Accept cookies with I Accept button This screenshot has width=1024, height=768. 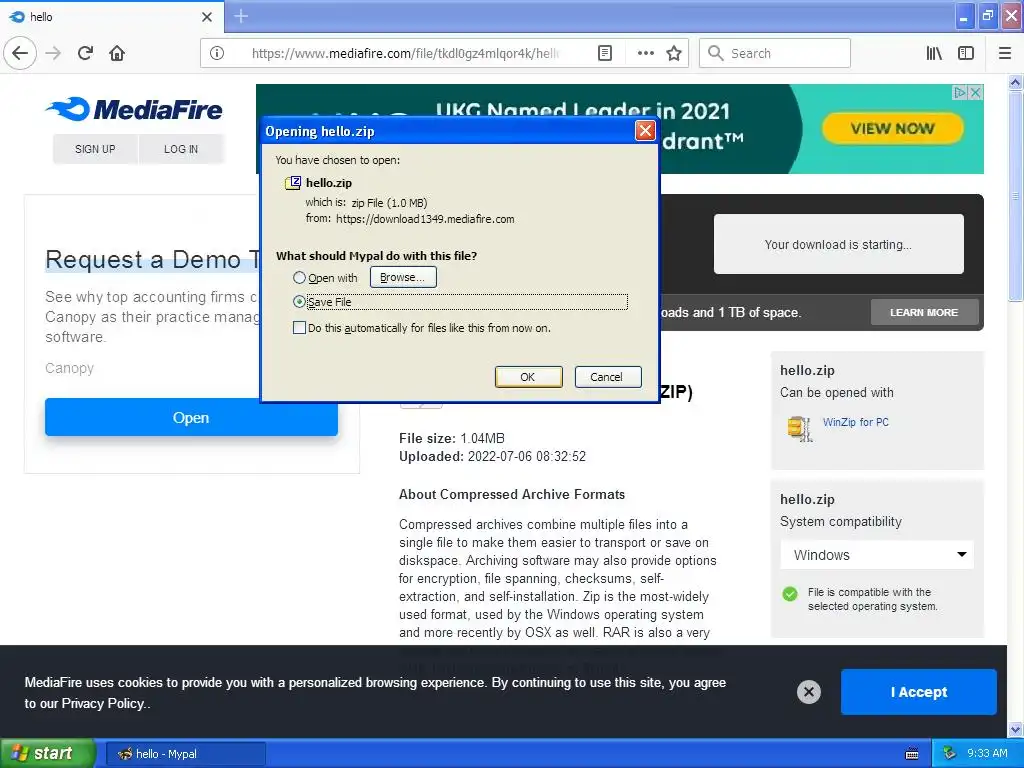point(918,692)
